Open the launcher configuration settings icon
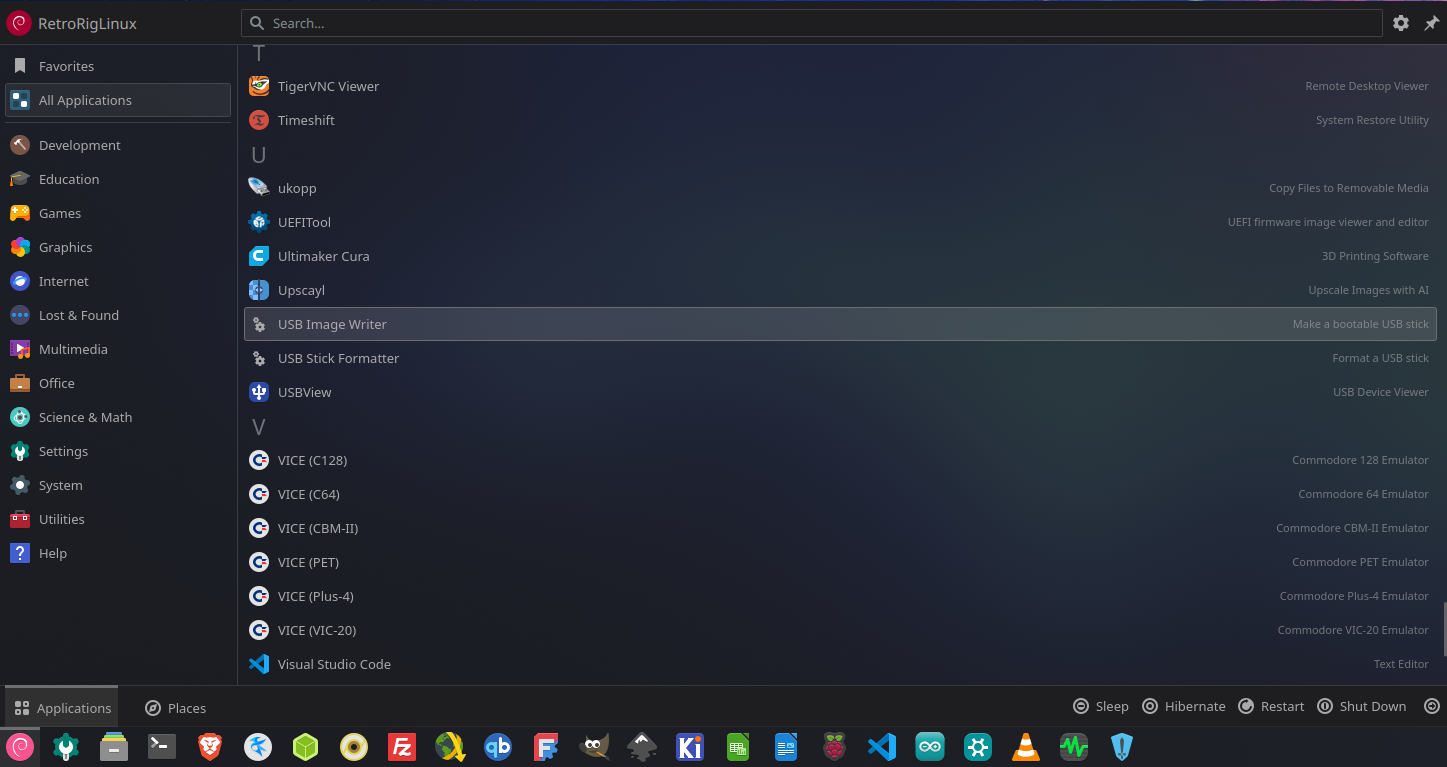1447x767 pixels. click(x=1401, y=23)
